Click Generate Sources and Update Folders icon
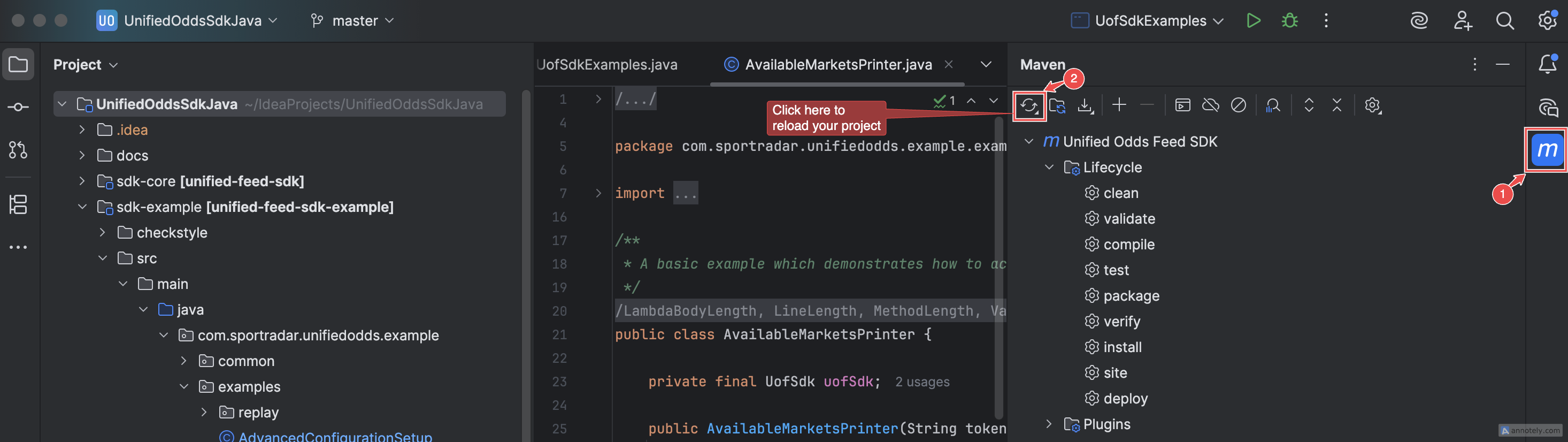 point(1057,106)
